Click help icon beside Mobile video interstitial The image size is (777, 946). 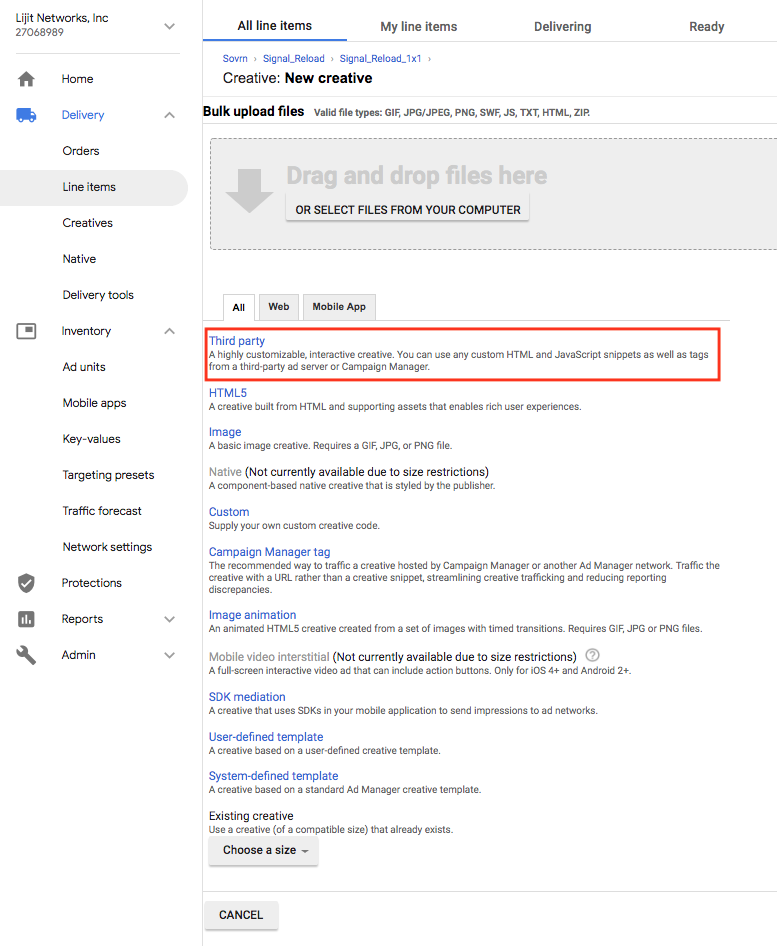click(592, 655)
